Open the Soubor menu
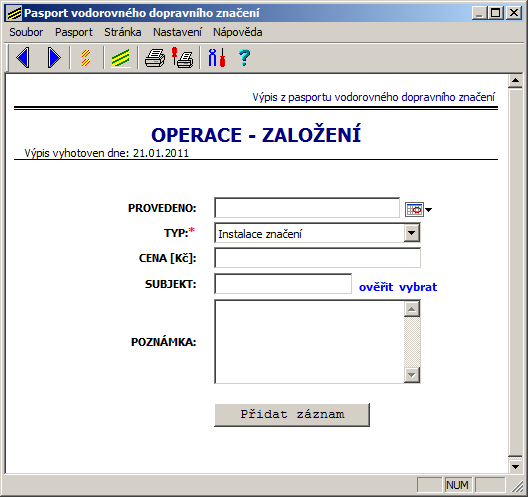 [x=26, y=32]
